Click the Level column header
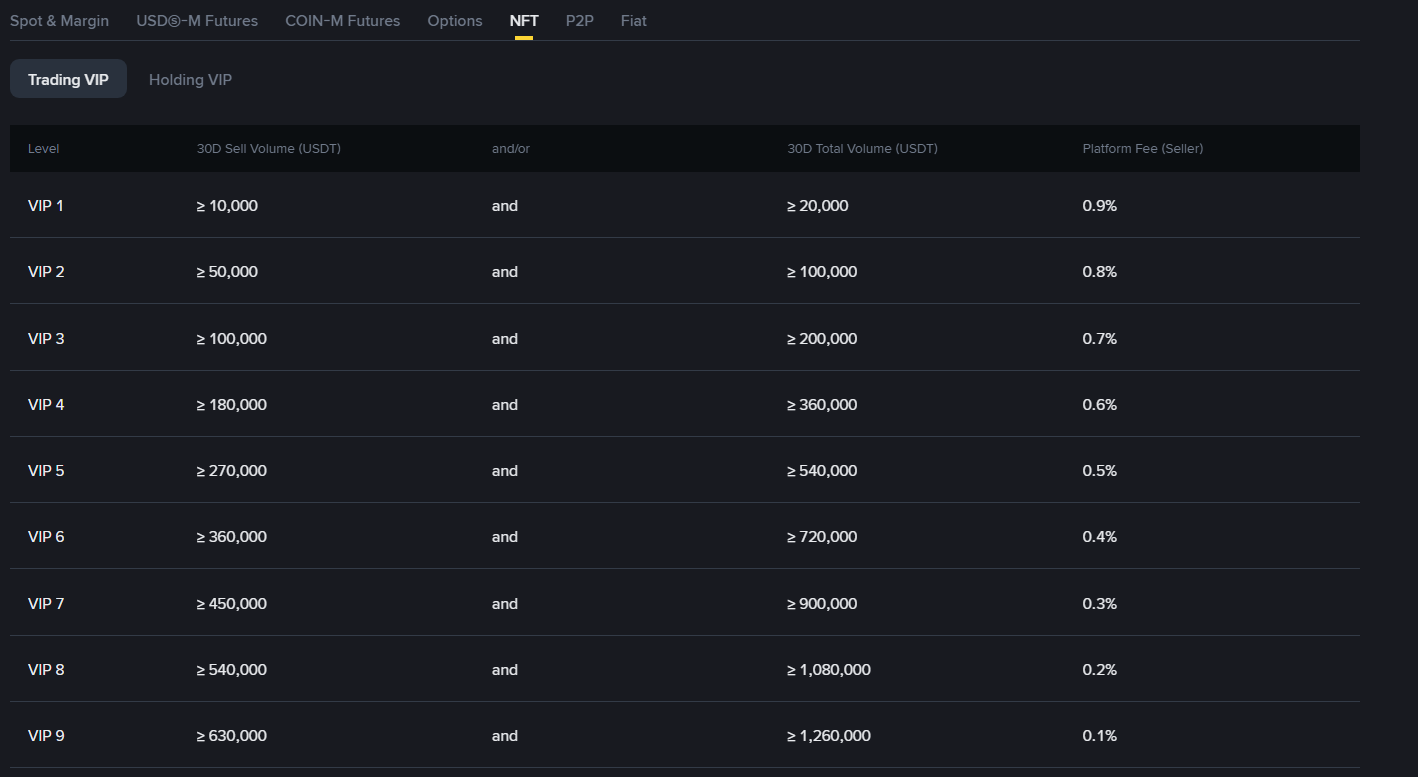1418x777 pixels. coord(44,148)
